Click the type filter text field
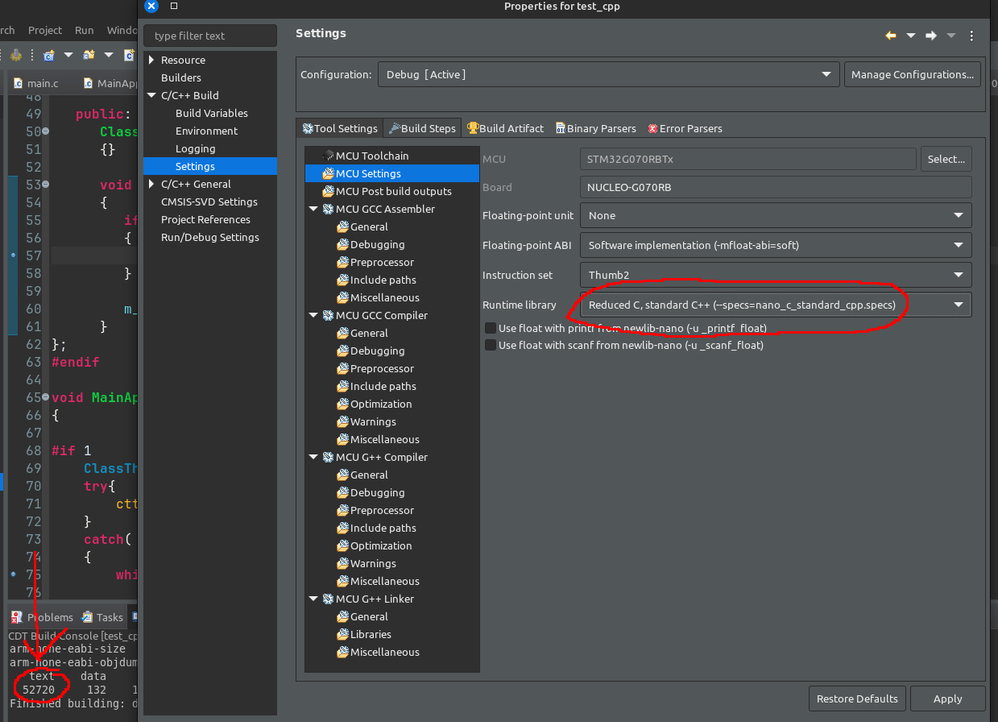 coord(211,36)
